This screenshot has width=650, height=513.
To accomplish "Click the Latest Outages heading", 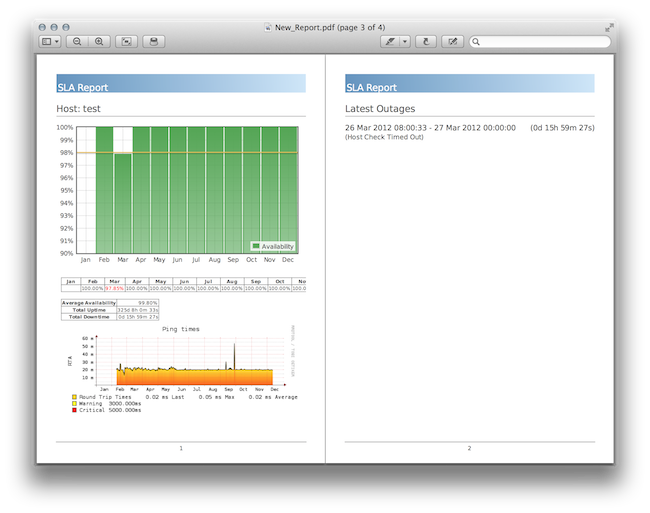I will click(380, 108).
